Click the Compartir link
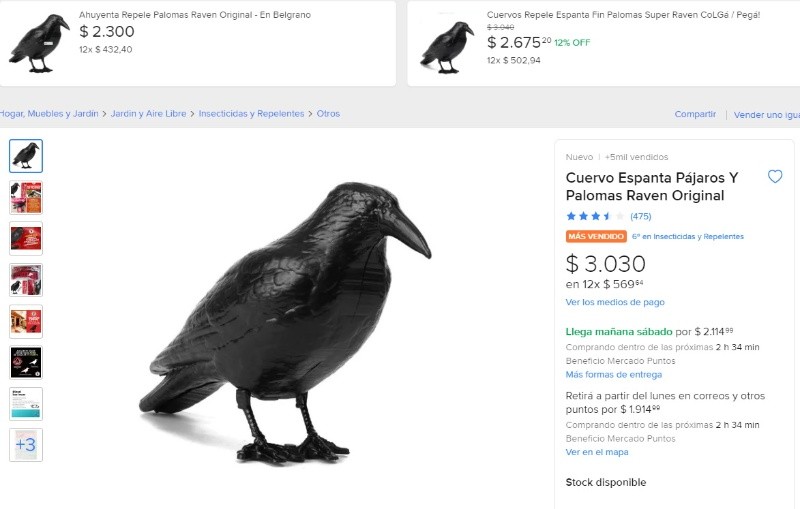Viewport: 800px width, 509px height. (695, 114)
